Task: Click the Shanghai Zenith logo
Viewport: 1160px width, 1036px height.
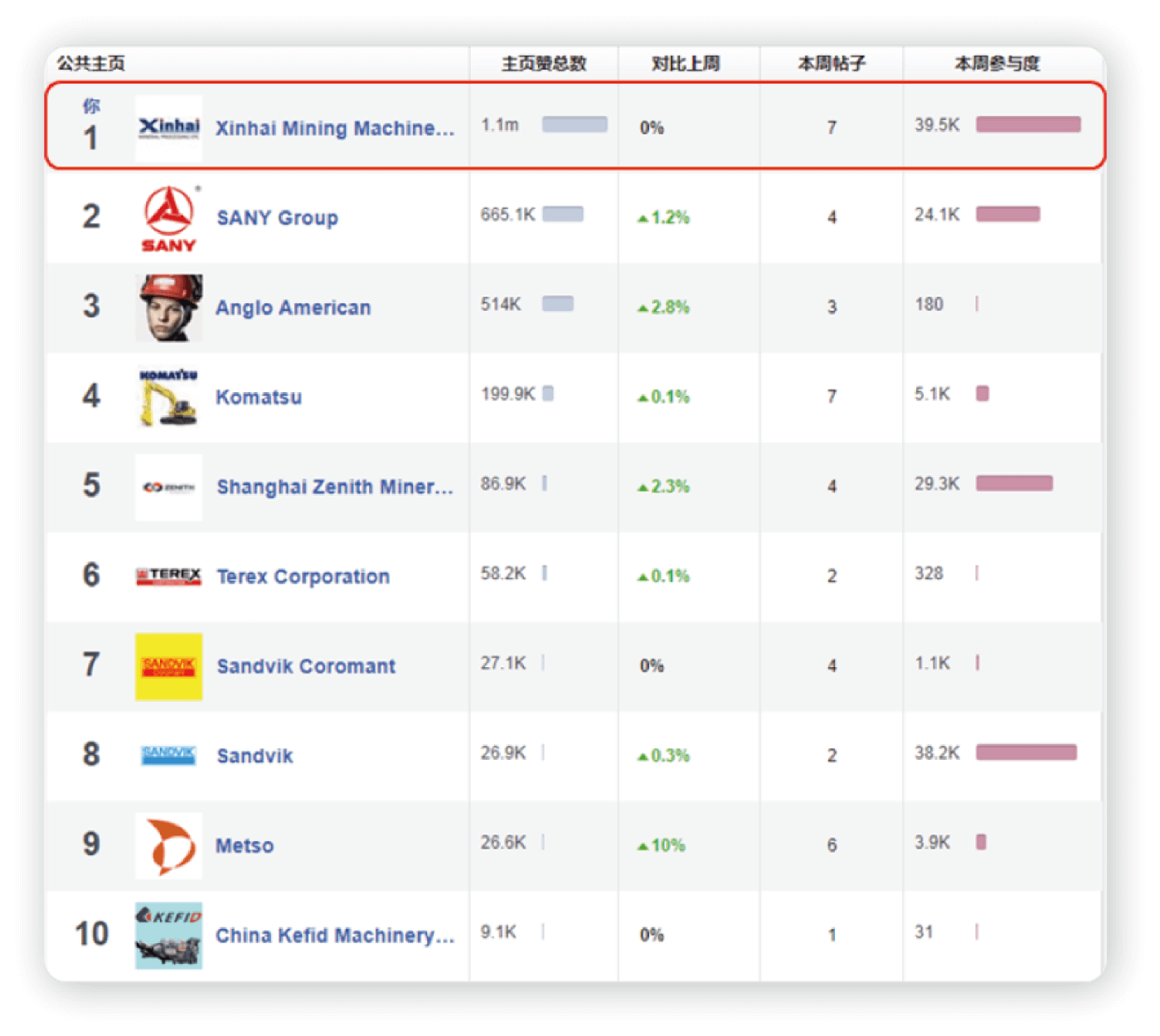Action: (x=169, y=487)
